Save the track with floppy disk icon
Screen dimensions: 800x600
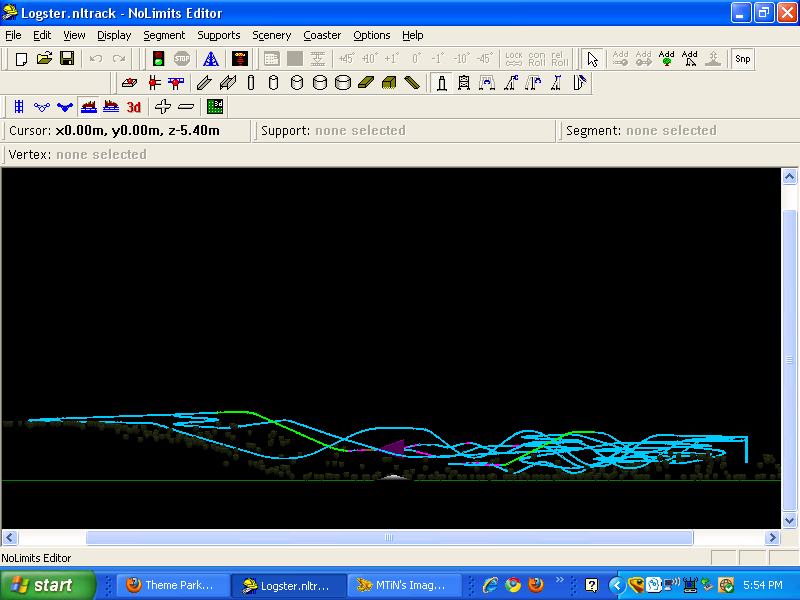point(67,59)
